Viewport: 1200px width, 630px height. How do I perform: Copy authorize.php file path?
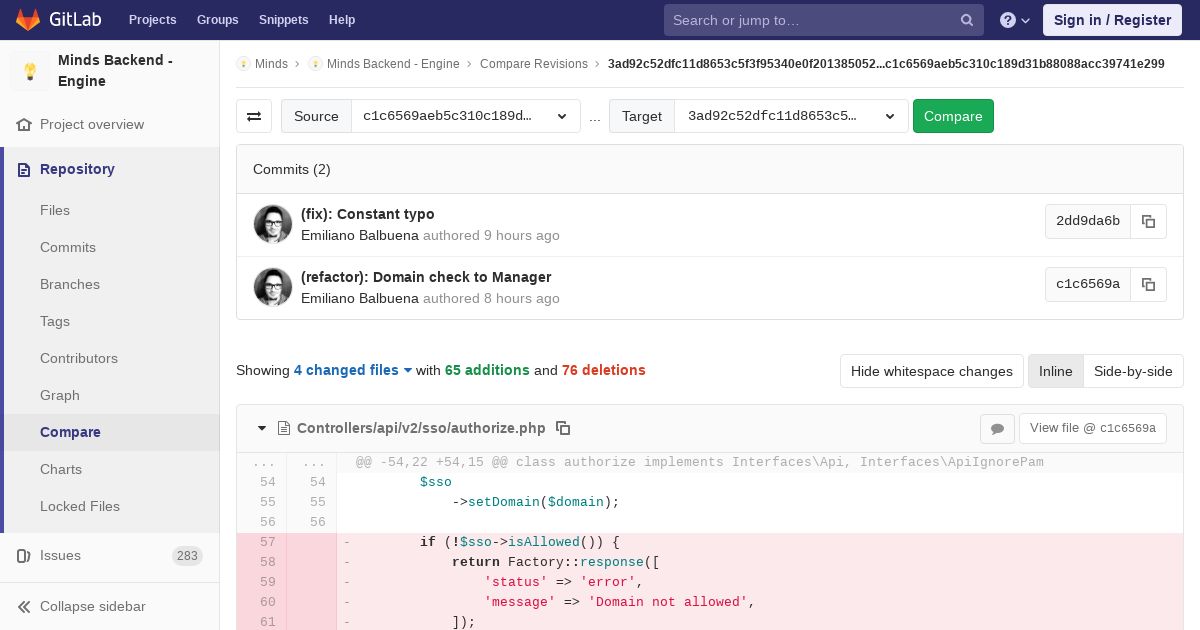point(563,428)
